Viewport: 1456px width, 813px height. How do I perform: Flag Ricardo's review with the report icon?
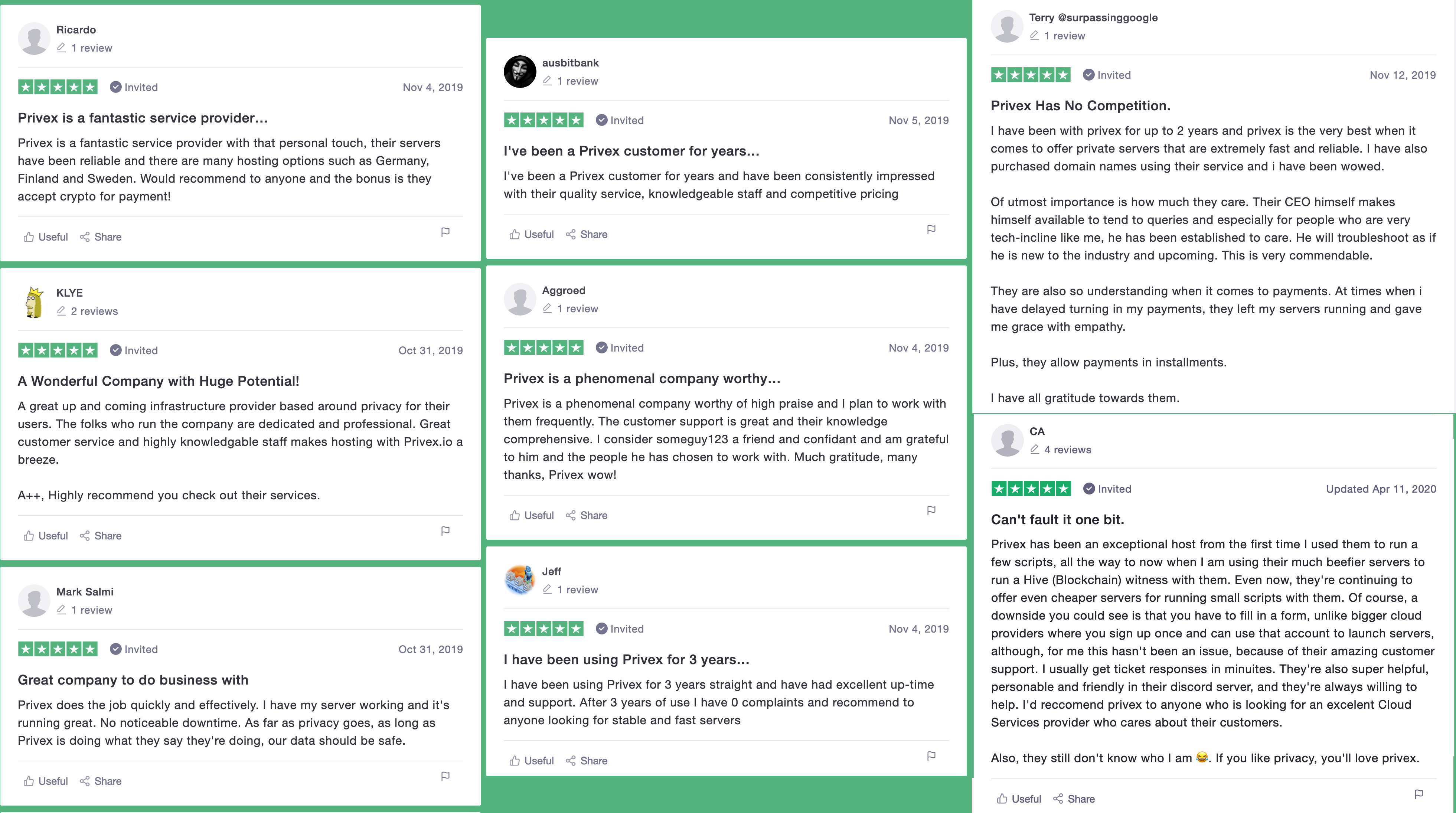point(445,232)
